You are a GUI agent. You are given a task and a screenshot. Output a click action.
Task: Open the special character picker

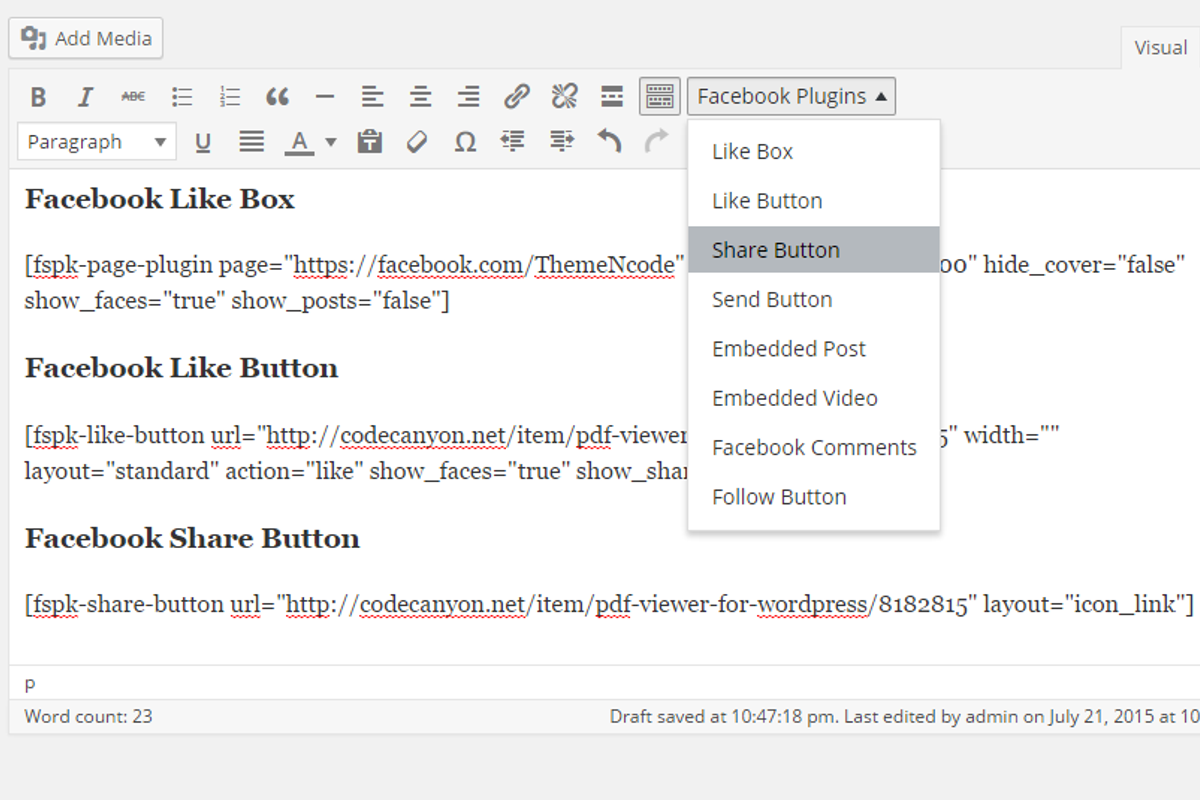pos(465,142)
